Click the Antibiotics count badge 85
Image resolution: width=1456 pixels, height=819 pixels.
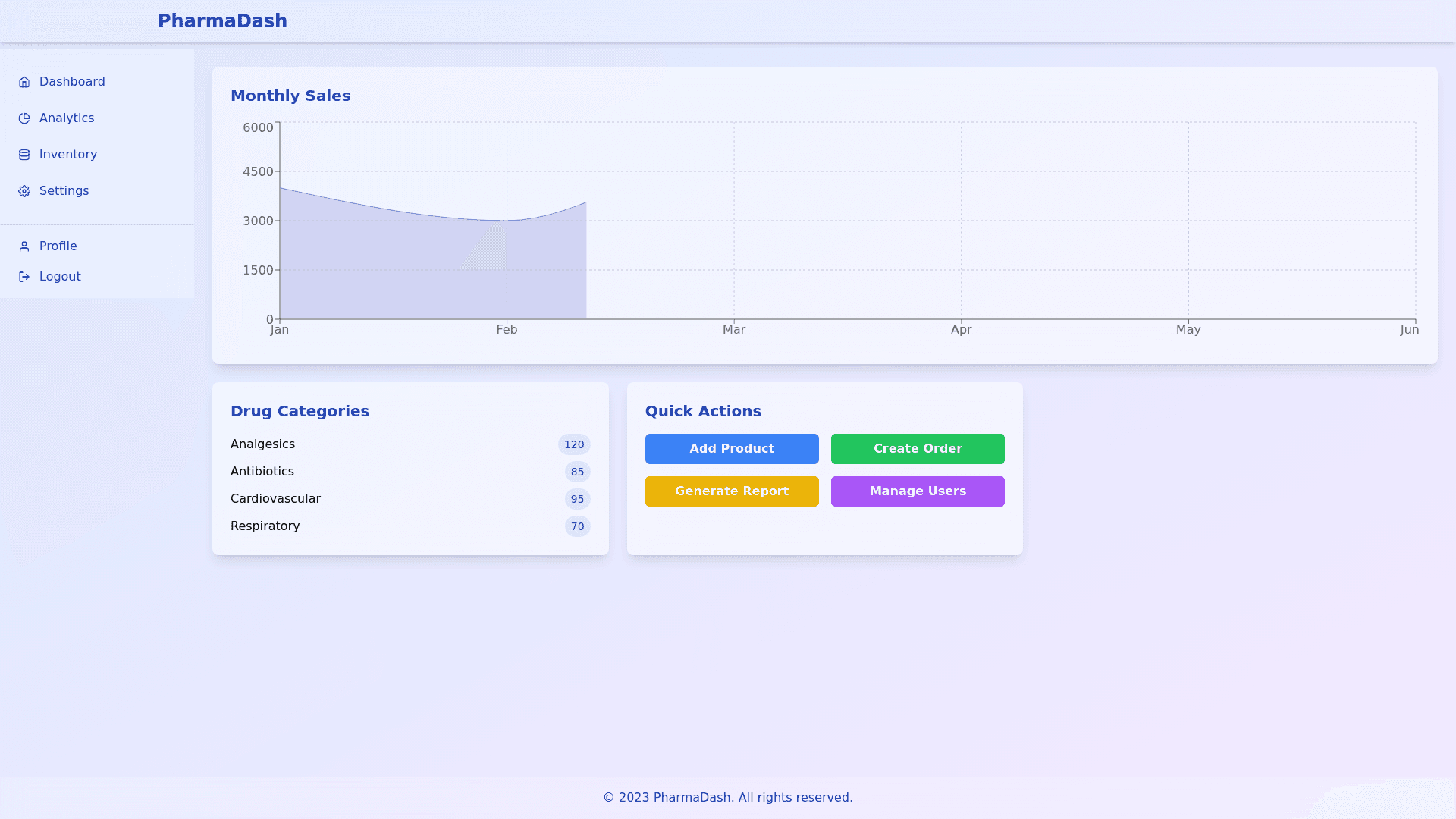(x=577, y=472)
